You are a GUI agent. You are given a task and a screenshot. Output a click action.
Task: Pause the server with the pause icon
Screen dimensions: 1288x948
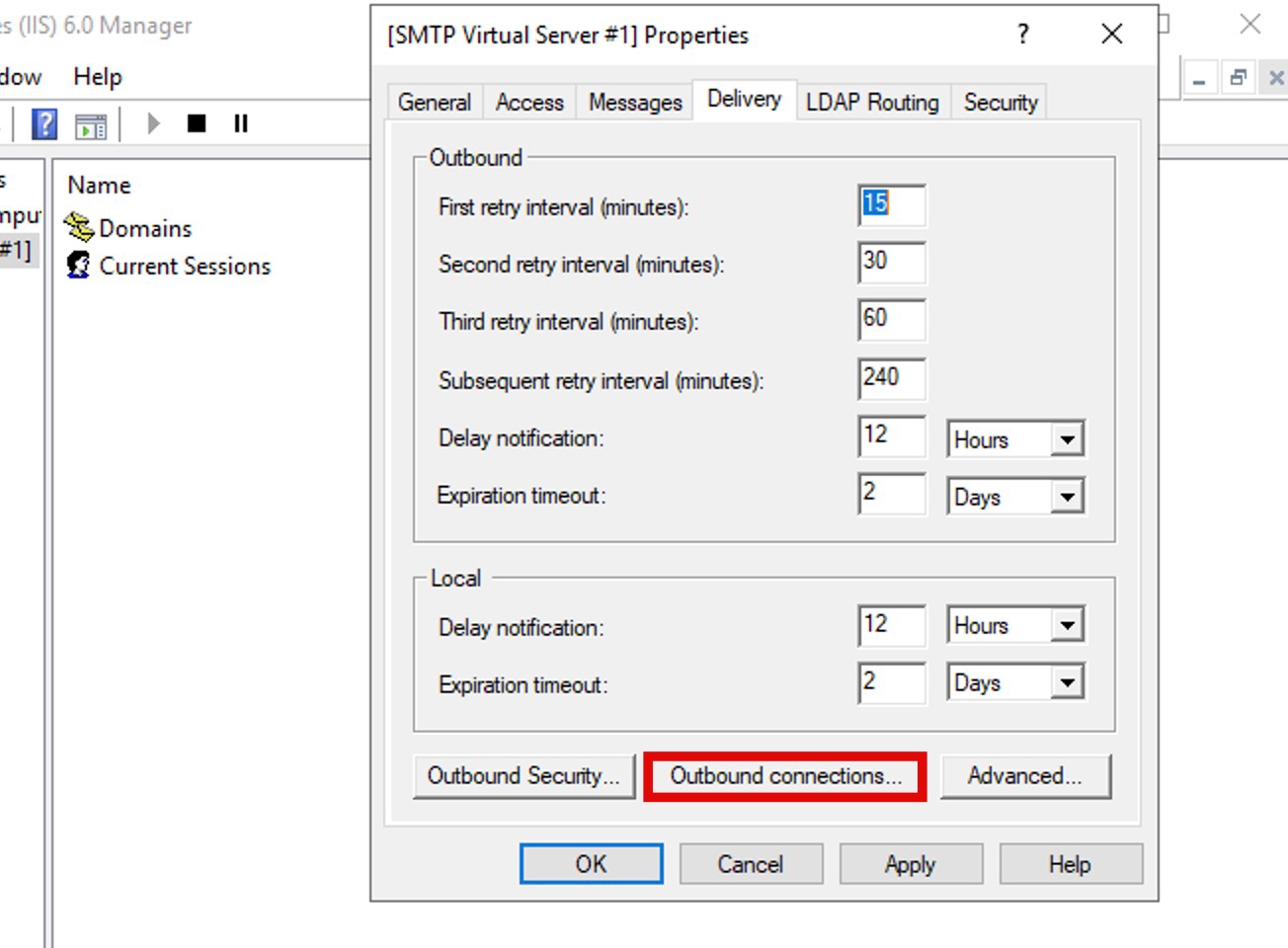pyautogui.click(x=240, y=123)
